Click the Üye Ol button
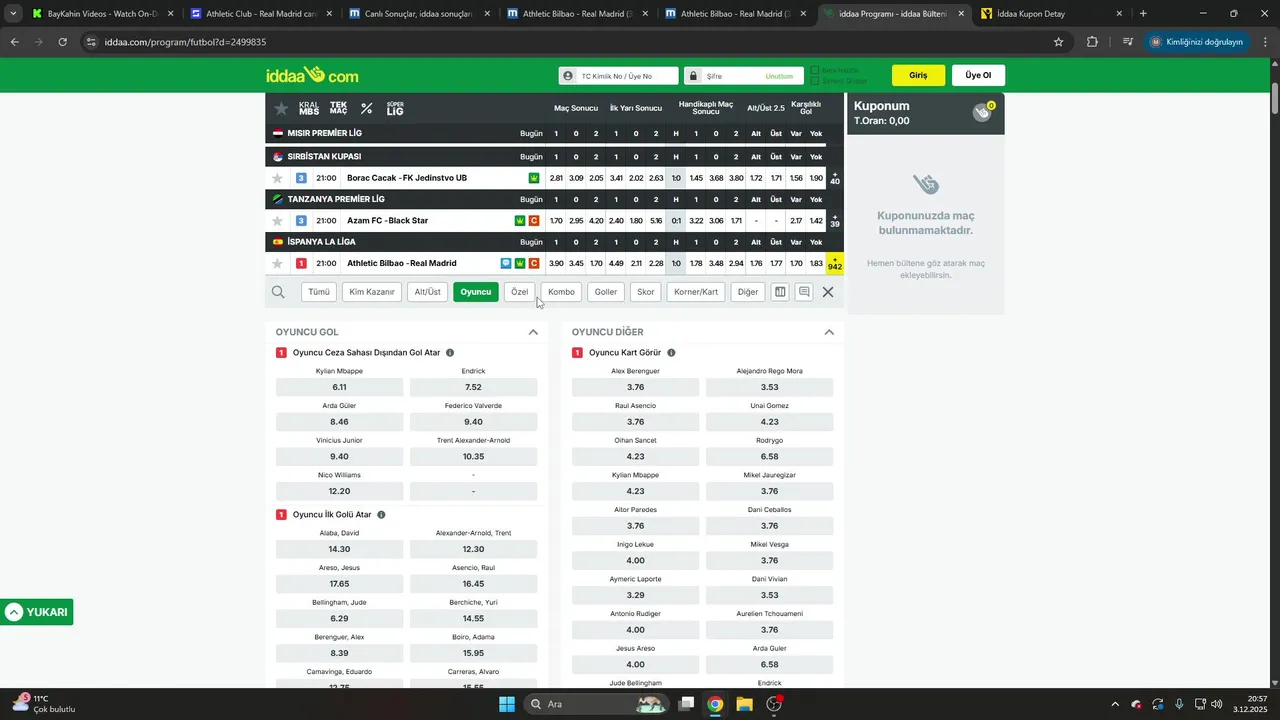 pos(978,76)
